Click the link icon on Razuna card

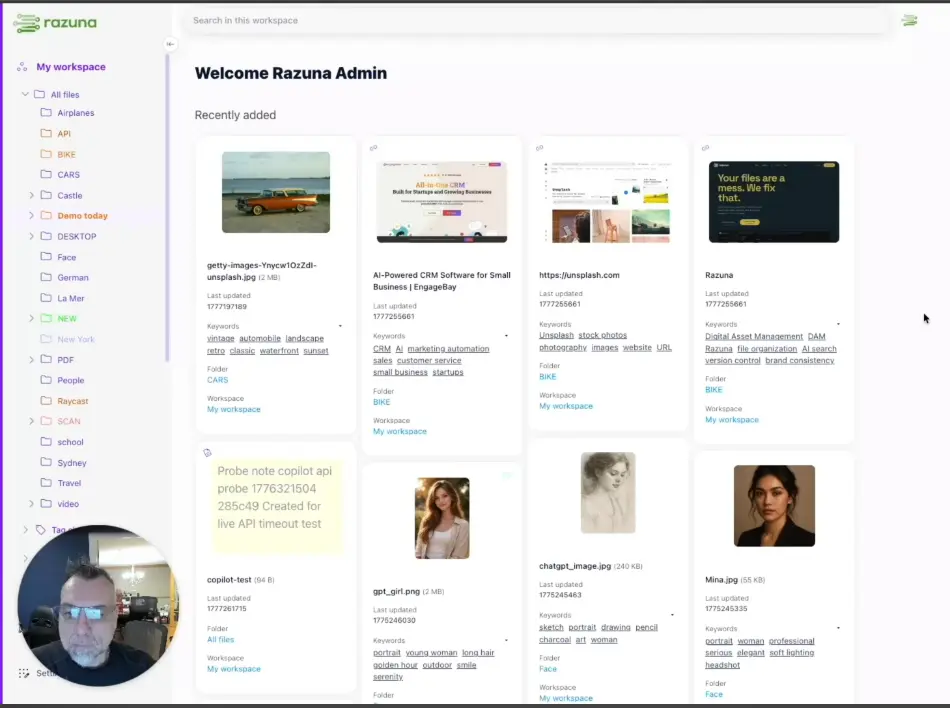click(x=706, y=148)
